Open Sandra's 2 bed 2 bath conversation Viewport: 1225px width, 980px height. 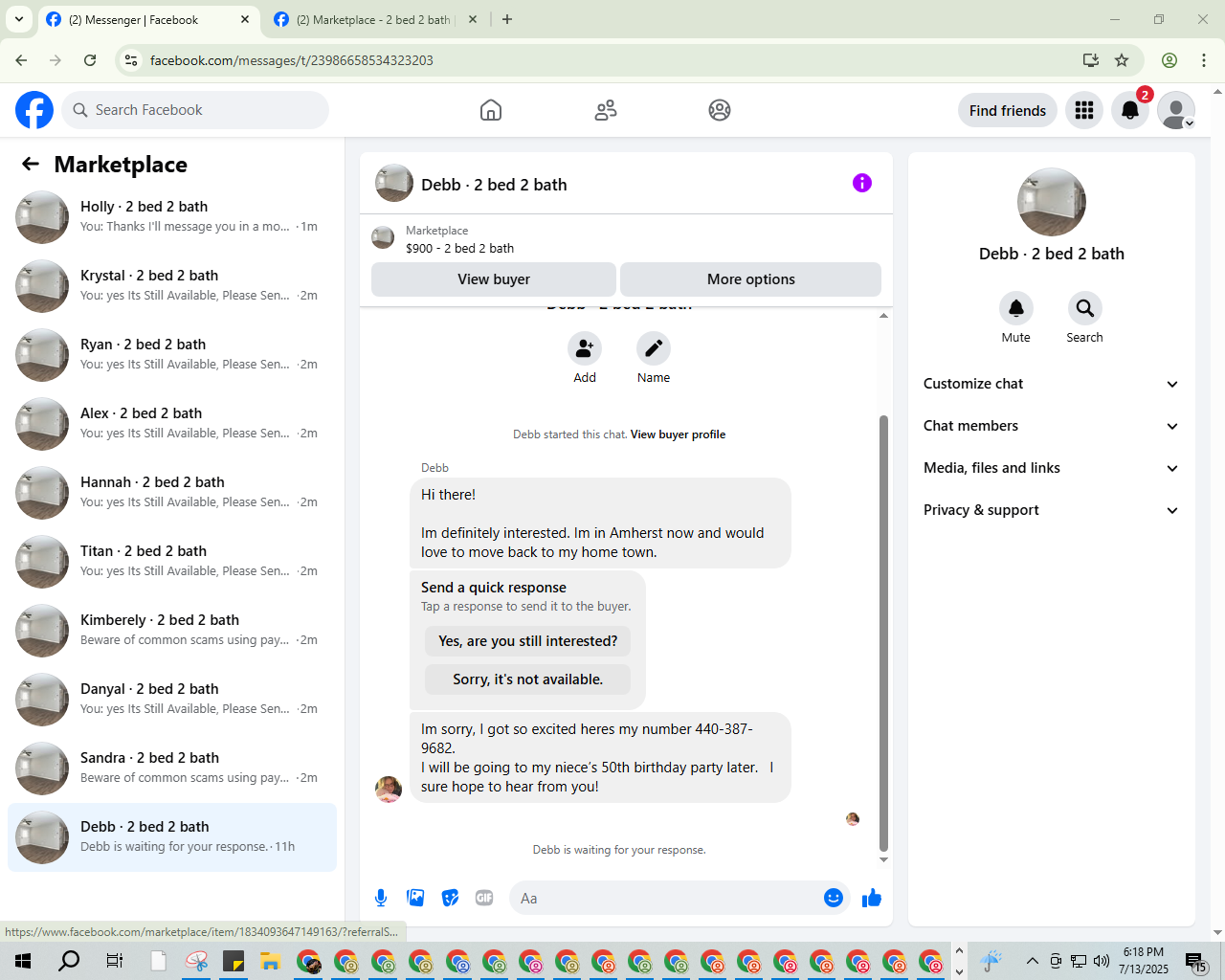click(172, 768)
